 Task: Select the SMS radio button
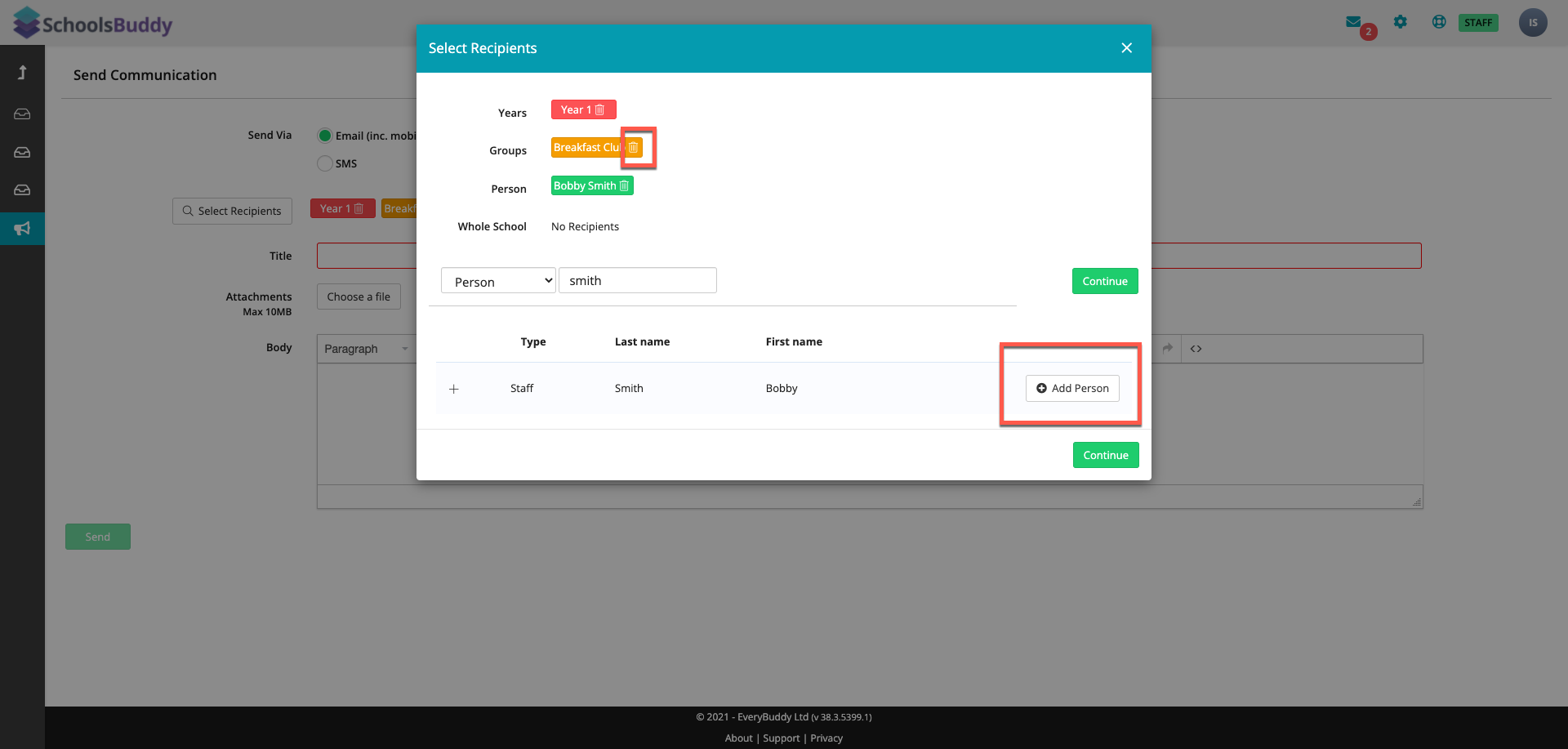(x=325, y=163)
